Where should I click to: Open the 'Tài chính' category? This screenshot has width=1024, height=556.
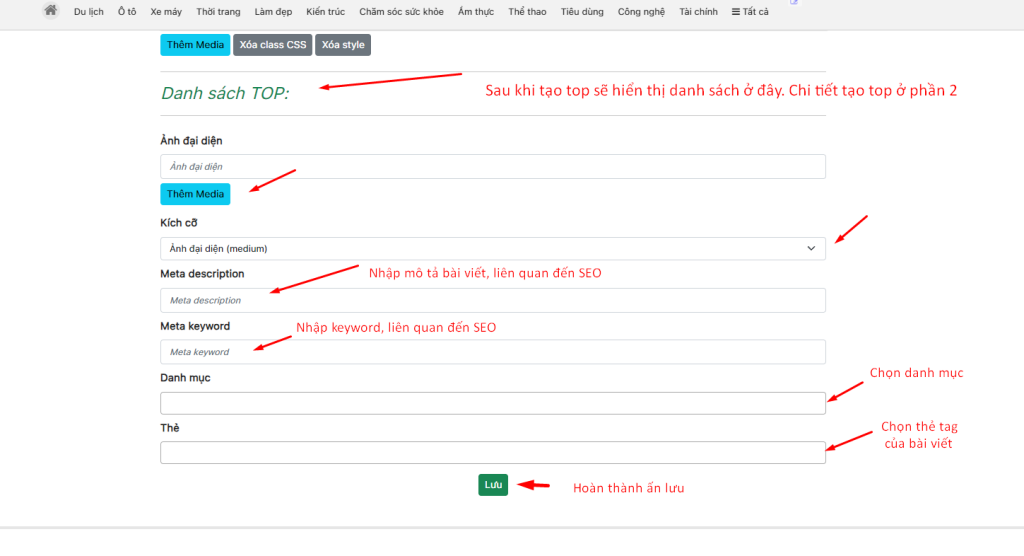(698, 12)
